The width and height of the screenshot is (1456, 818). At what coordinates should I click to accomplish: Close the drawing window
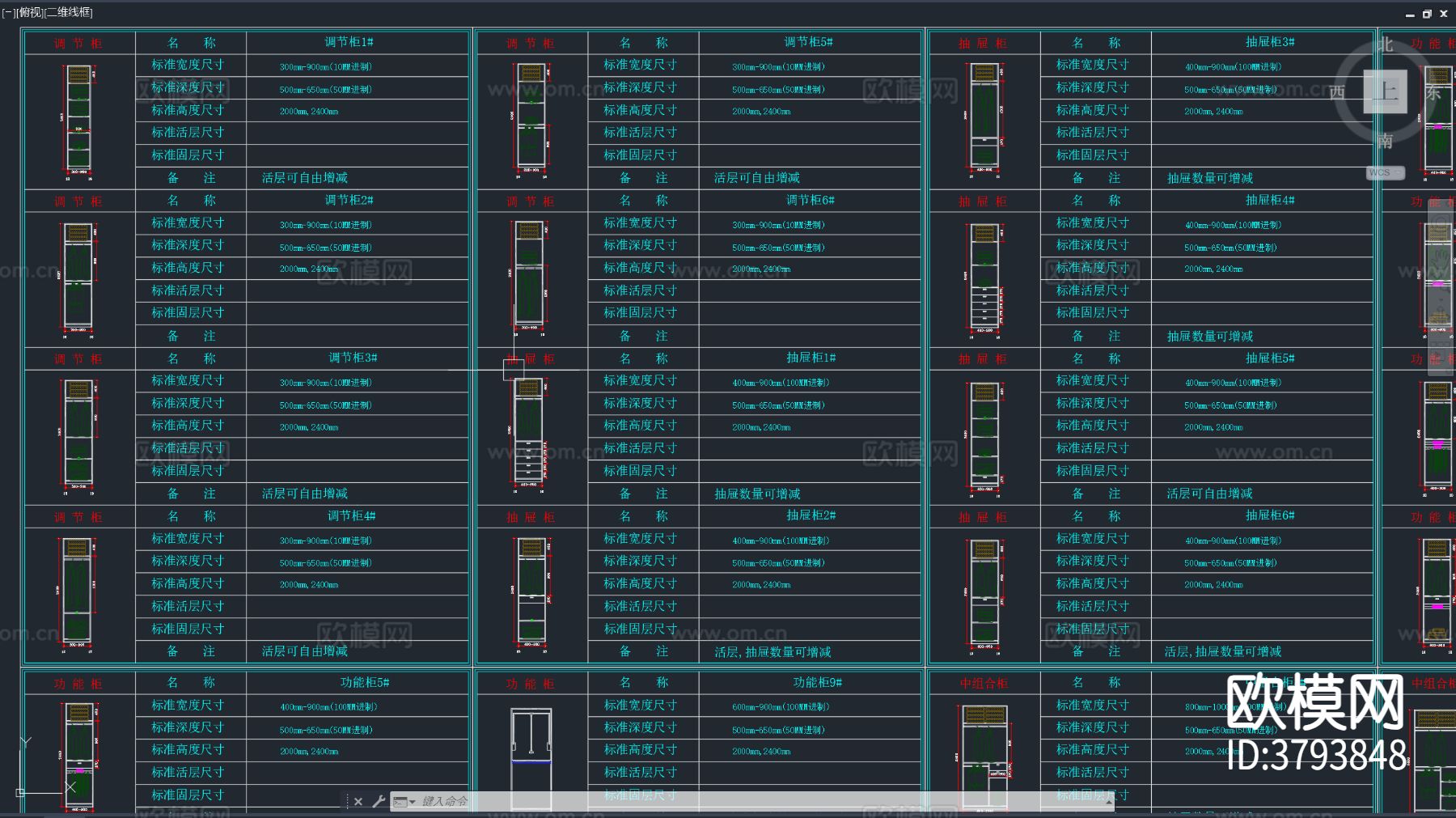point(1444,14)
